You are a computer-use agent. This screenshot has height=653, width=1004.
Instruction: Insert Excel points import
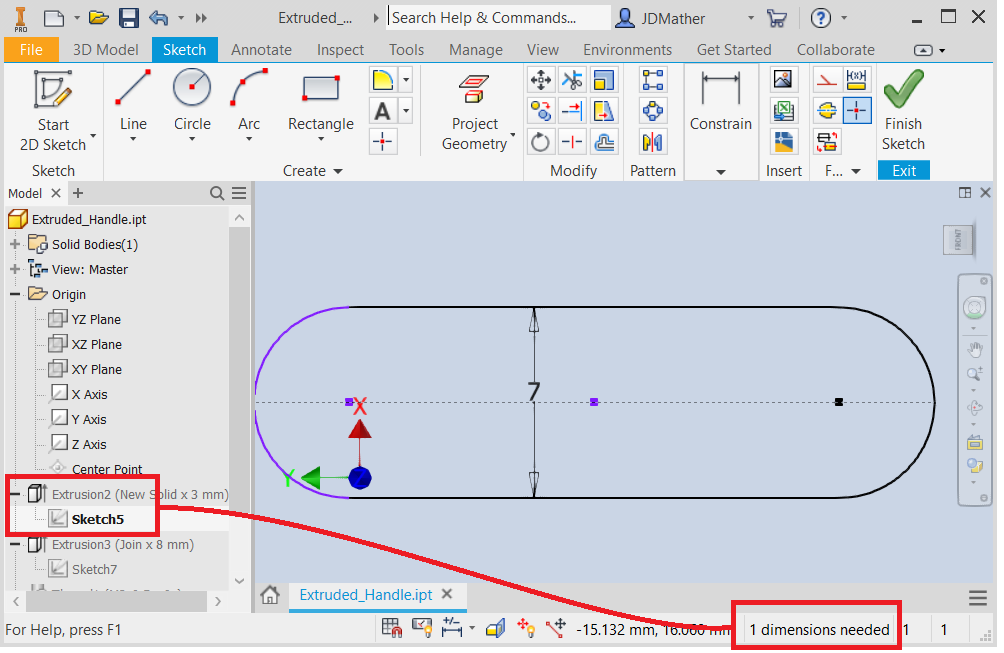(x=783, y=111)
